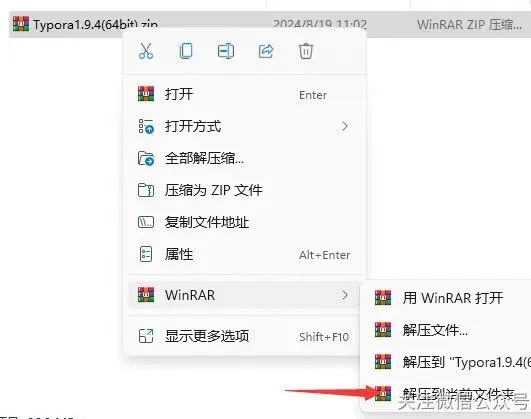Screen dimensions: 531x419
Task: Click the Share icon
Action: (266, 51)
